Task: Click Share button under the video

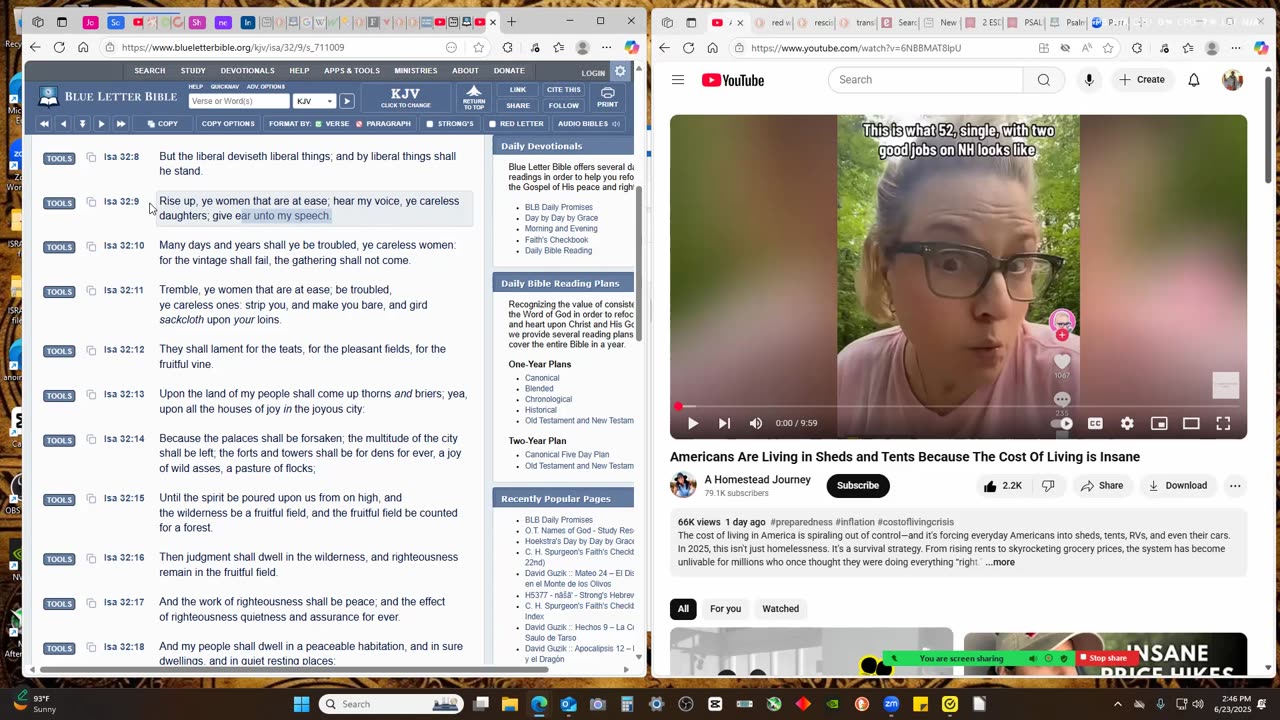Action: [x=1101, y=486]
